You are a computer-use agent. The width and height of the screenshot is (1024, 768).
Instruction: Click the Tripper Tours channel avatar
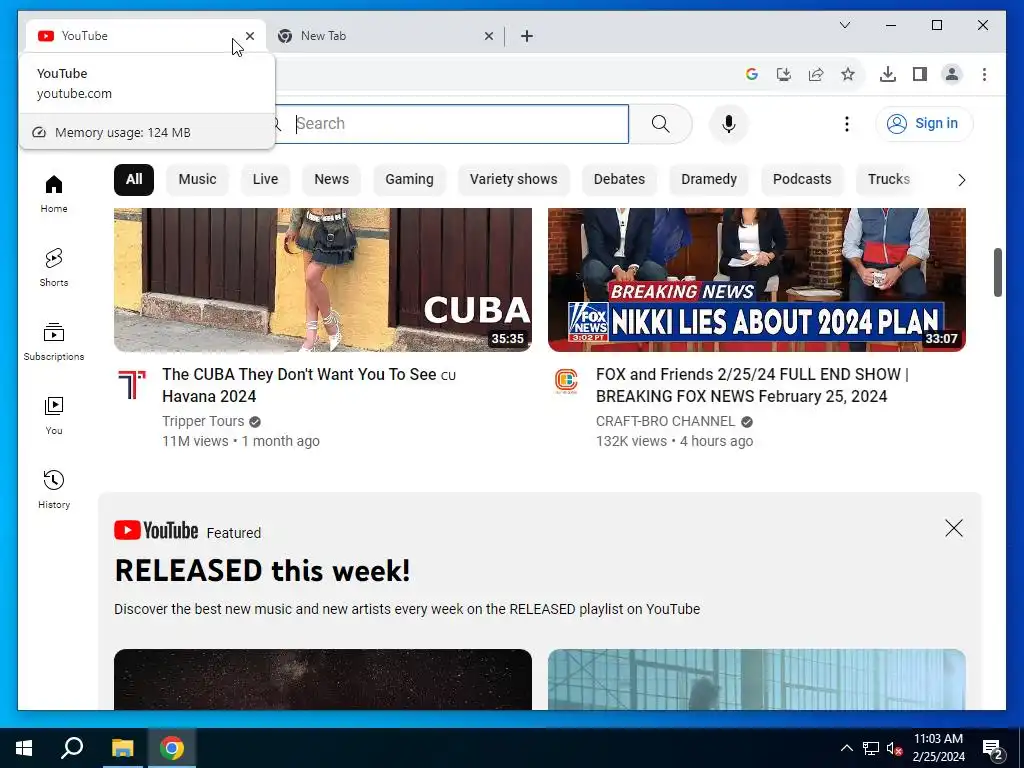(x=132, y=383)
